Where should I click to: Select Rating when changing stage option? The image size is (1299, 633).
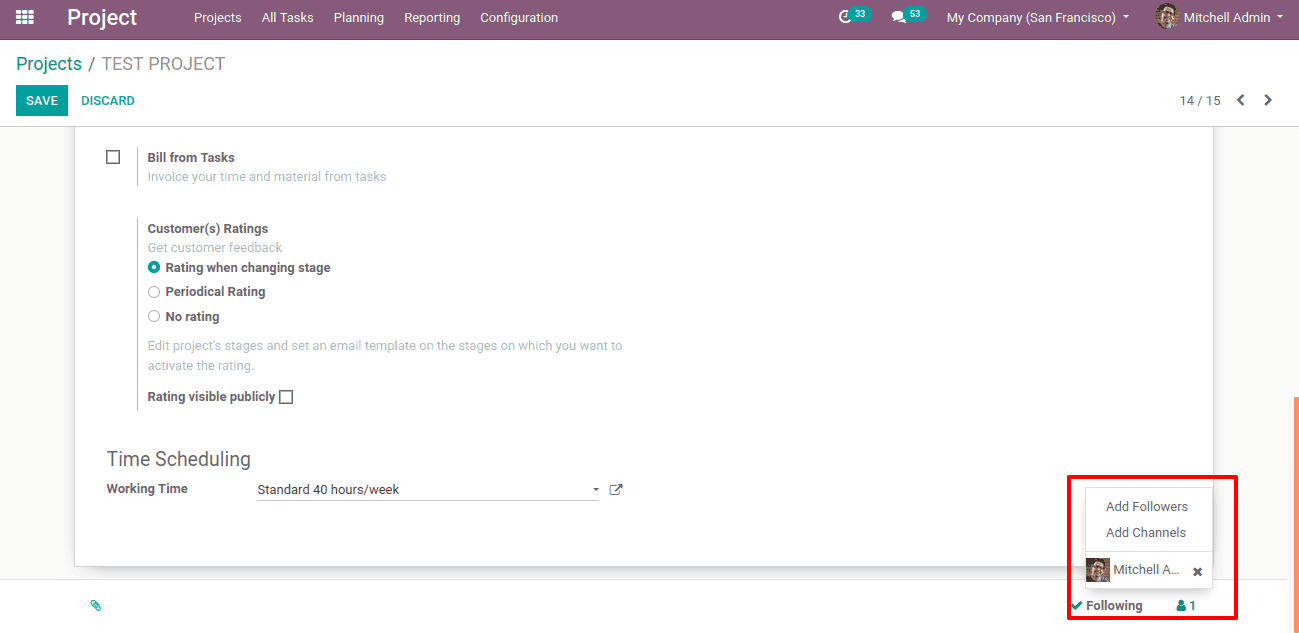pos(154,268)
